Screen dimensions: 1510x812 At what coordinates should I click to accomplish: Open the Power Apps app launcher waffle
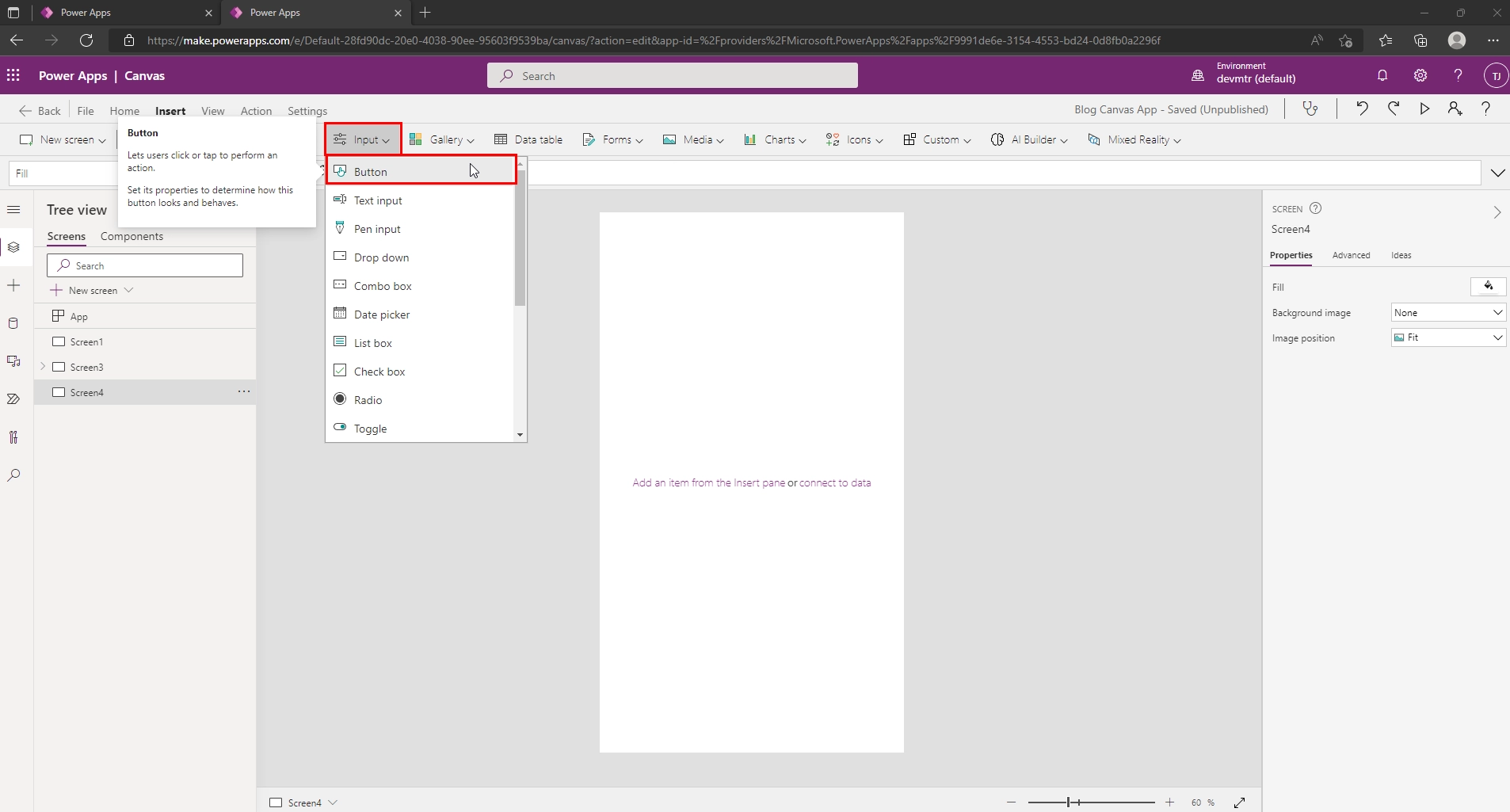[x=13, y=75]
